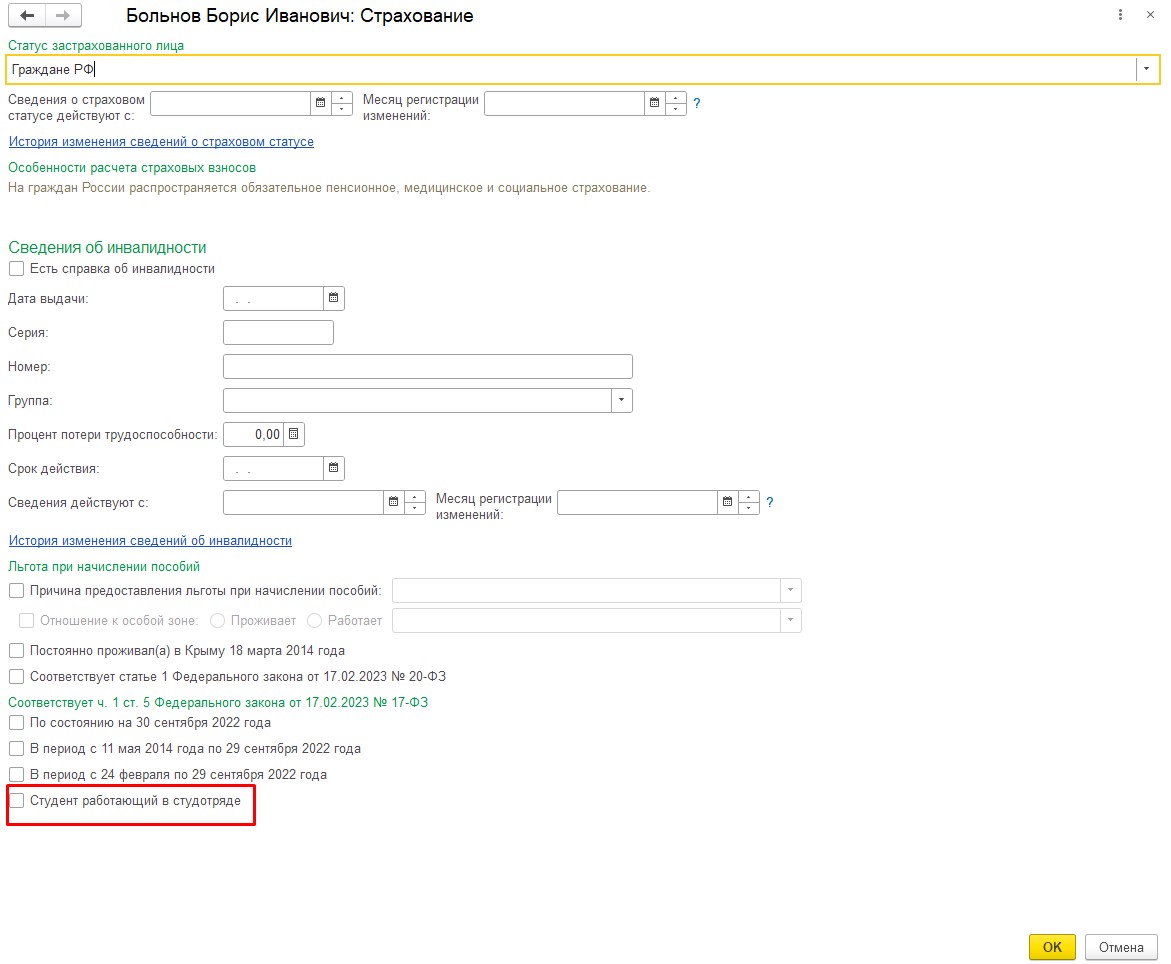This screenshot has width=1171, height=964.
Task: Click the back navigation arrow
Action: pos(27,16)
